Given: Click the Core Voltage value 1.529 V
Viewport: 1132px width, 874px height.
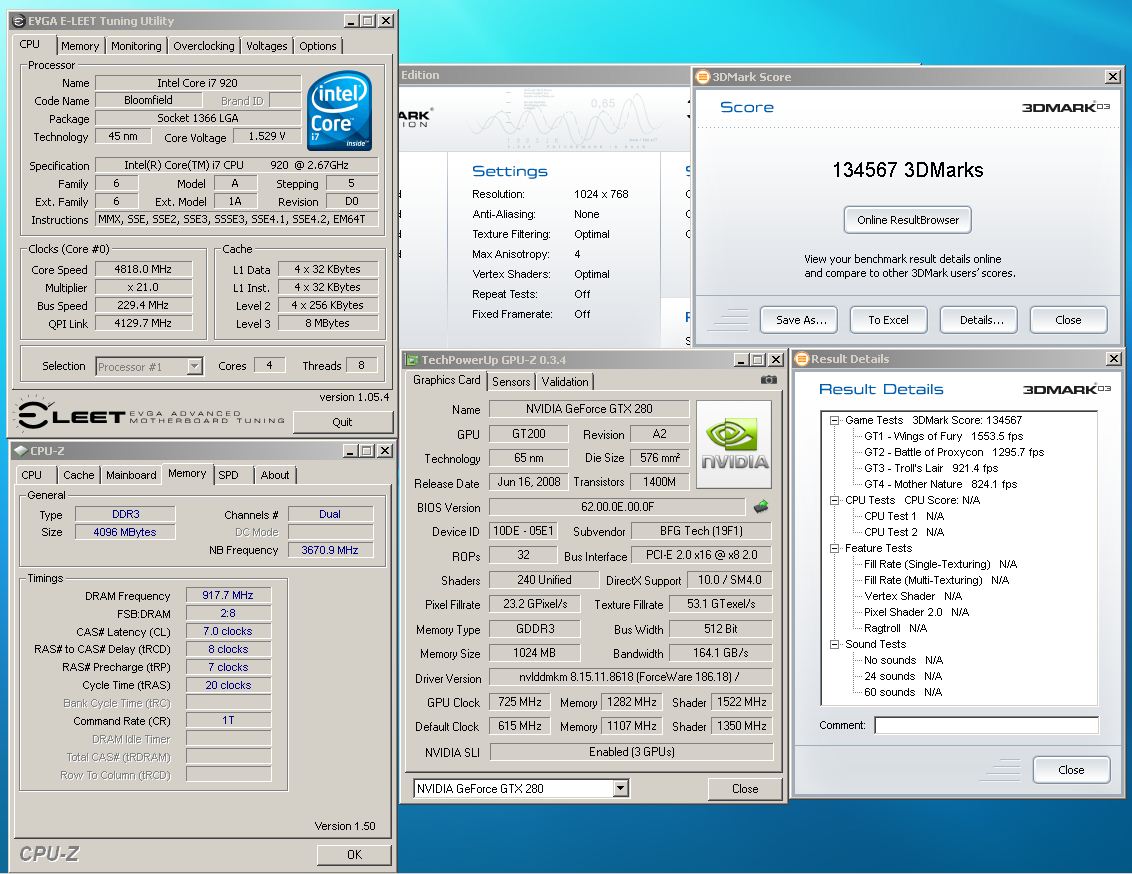Looking at the screenshot, I should tap(267, 136).
